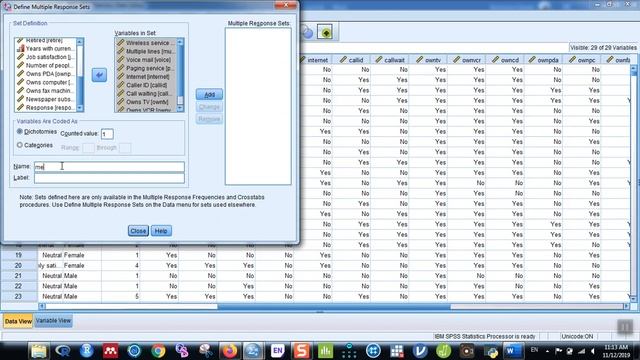This screenshot has height=360, width=640.
Task: Click the volume icon in system tray
Action: click(x=592, y=351)
